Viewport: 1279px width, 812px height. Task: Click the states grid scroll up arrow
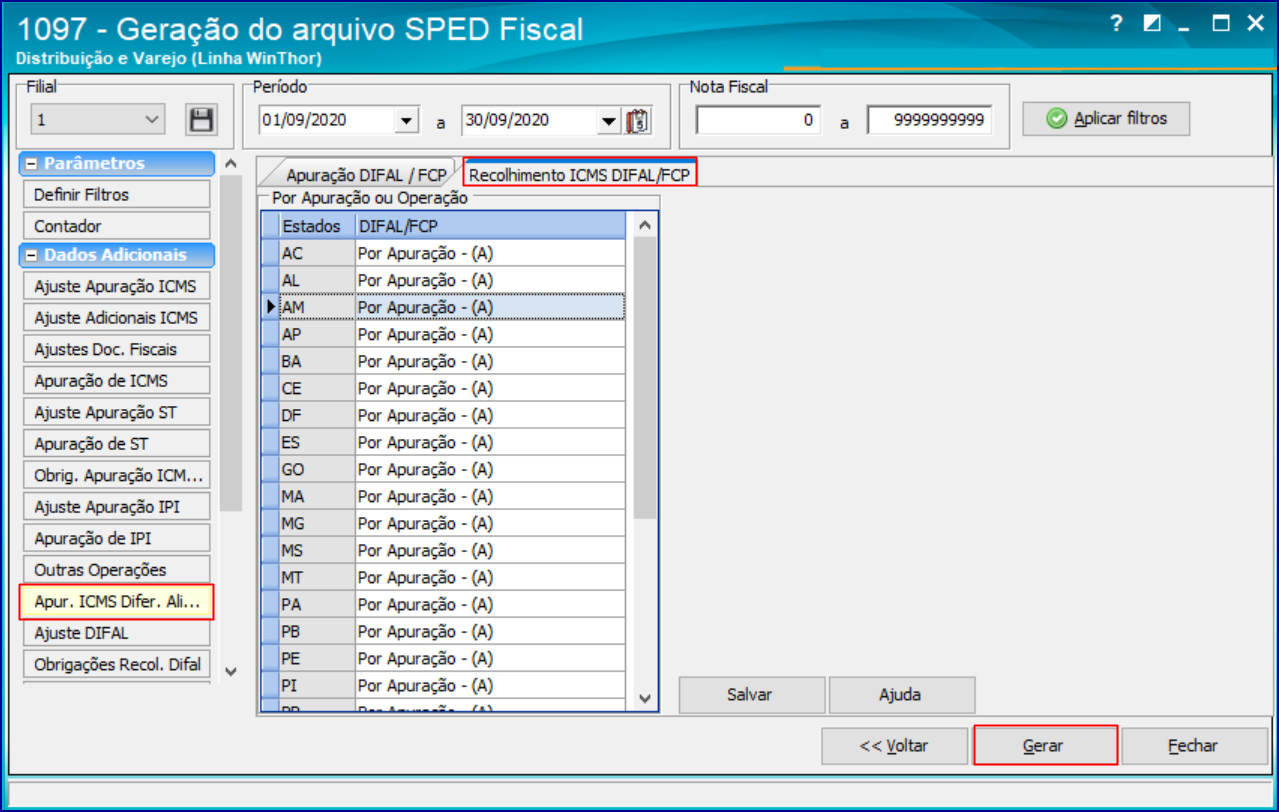click(x=645, y=226)
